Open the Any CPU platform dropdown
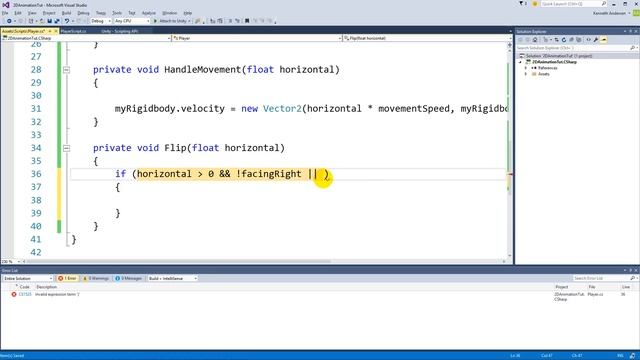Screen dimensions: 640x360 [x=132, y=21]
